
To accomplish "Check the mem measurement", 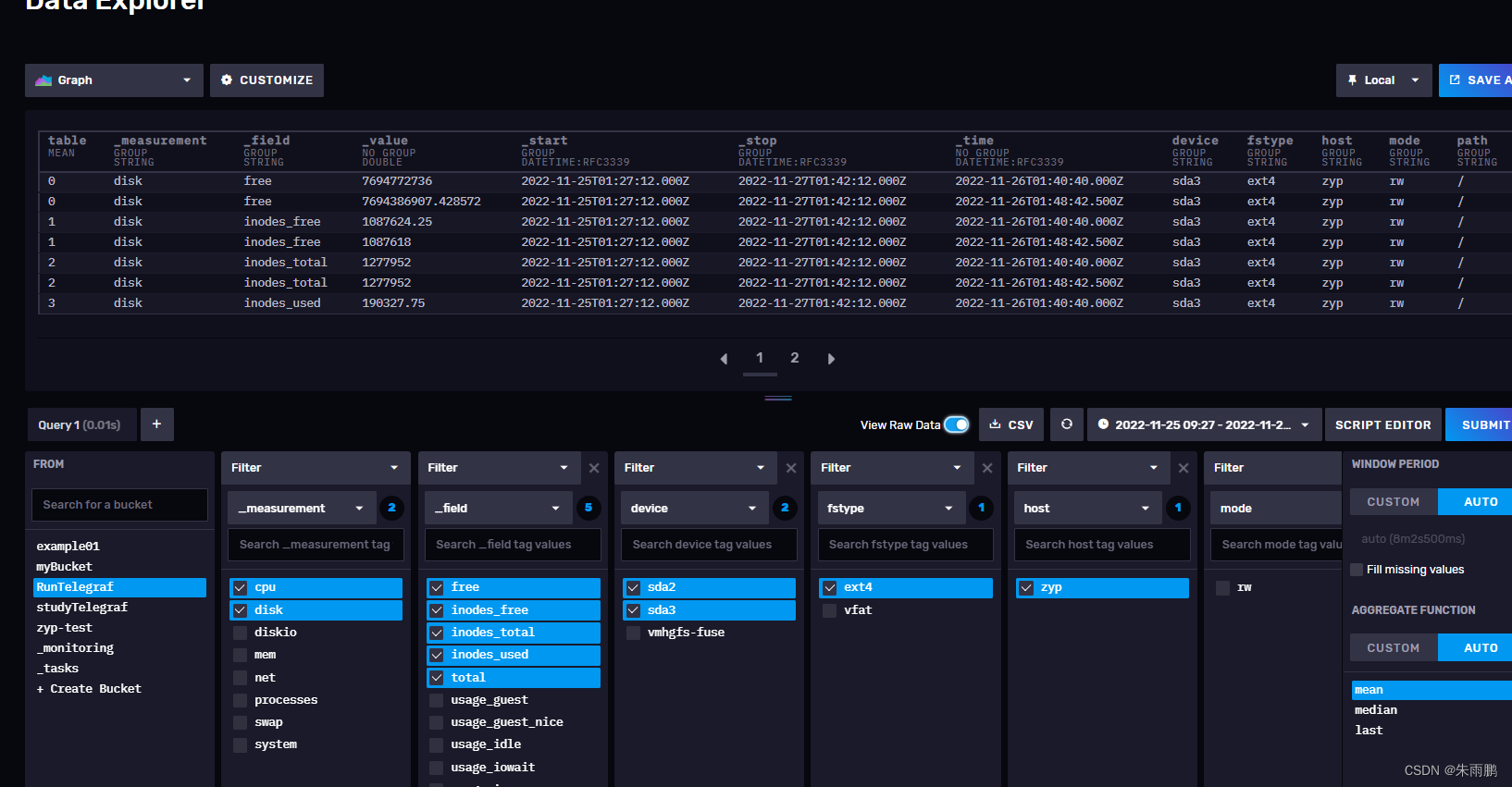I will [x=316, y=655].
